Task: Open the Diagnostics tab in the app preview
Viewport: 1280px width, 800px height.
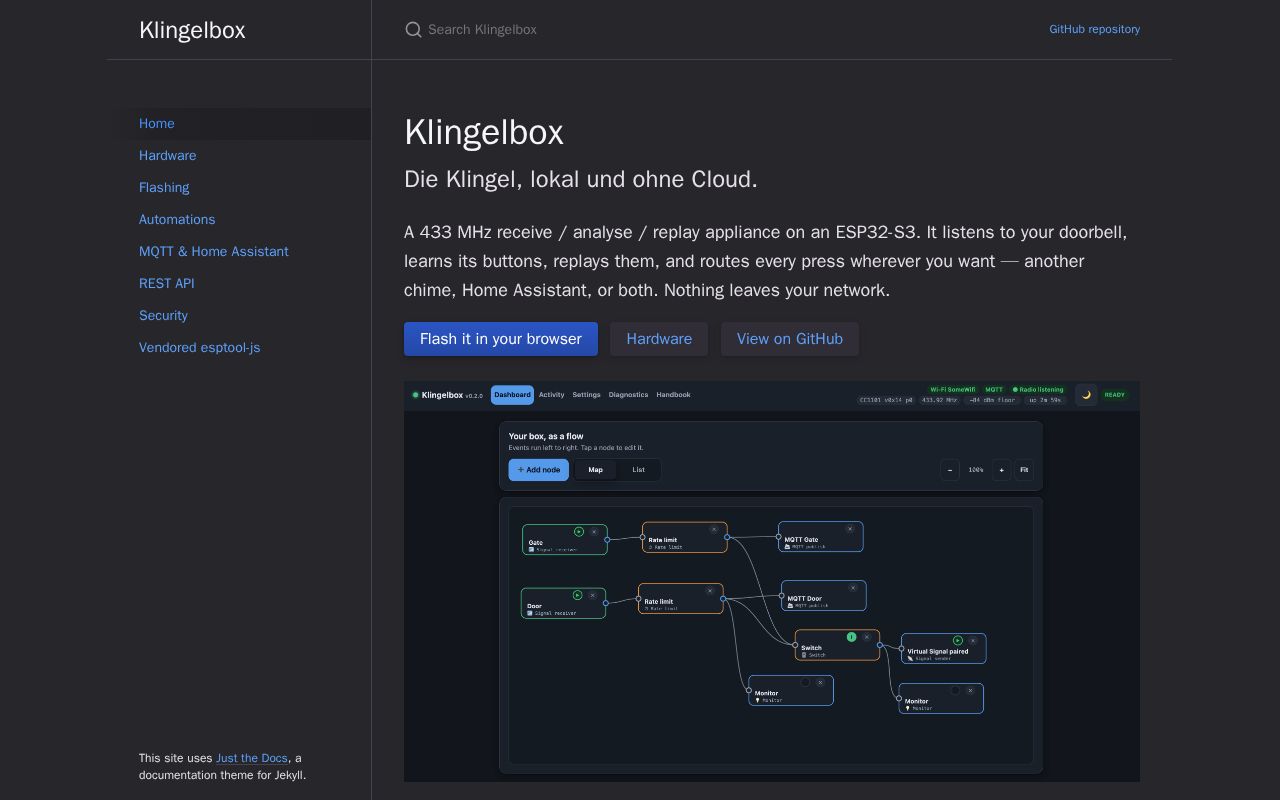Action: pos(628,395)
